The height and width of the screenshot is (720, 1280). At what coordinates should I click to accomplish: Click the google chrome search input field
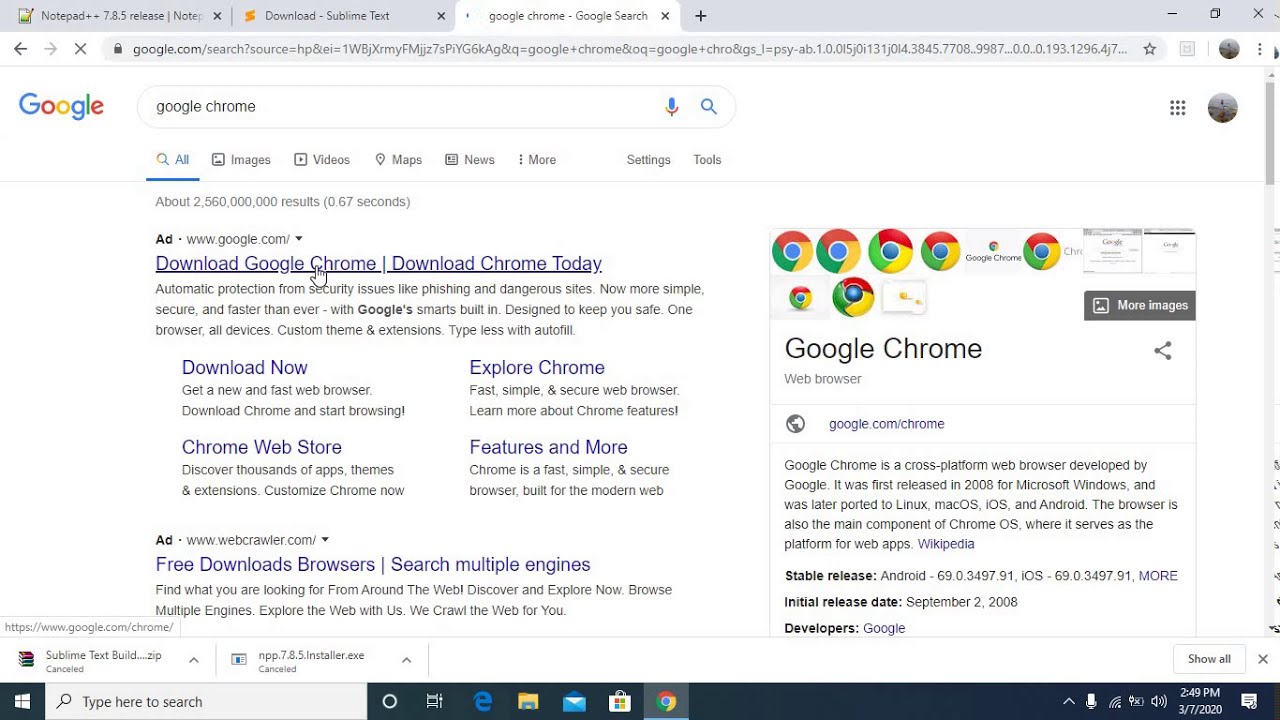coord(400,106)
